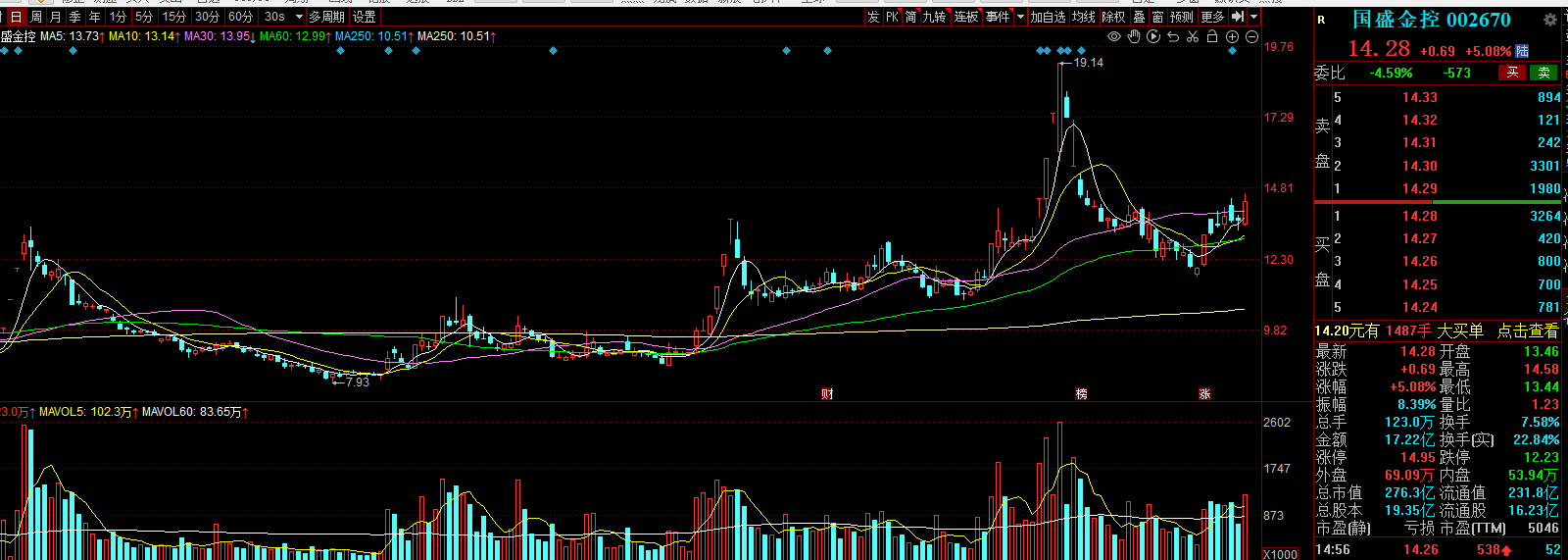The image size is (1568, 560).
Task: Toggle the 连板 indicator
Action: [x=966, y=17]
